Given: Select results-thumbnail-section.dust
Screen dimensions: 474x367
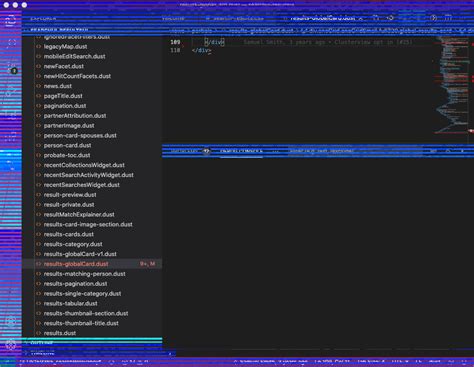Looking at the screenshot, I should [x=86, y=313].
